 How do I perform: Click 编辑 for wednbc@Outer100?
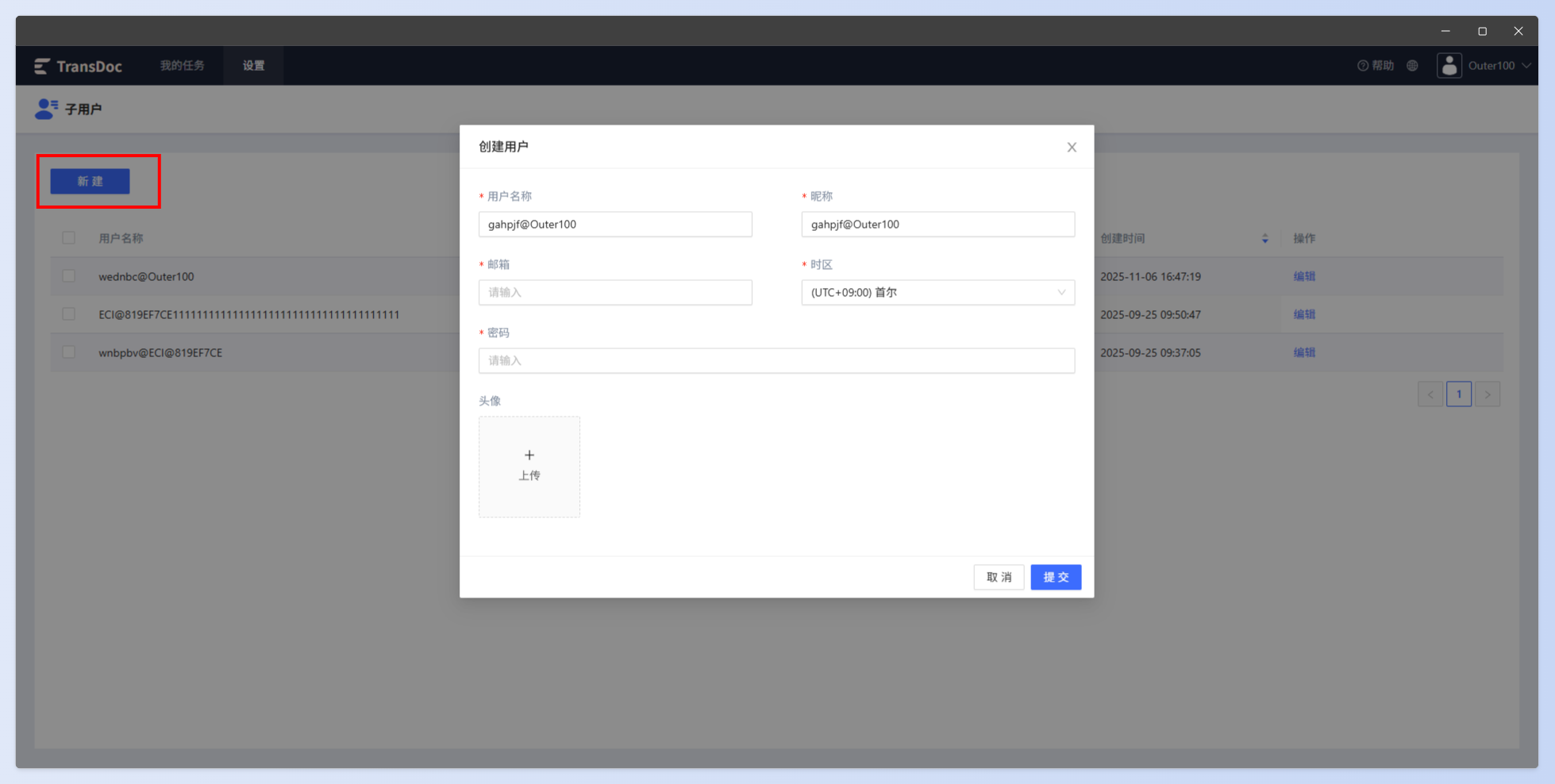point(1304,276)
